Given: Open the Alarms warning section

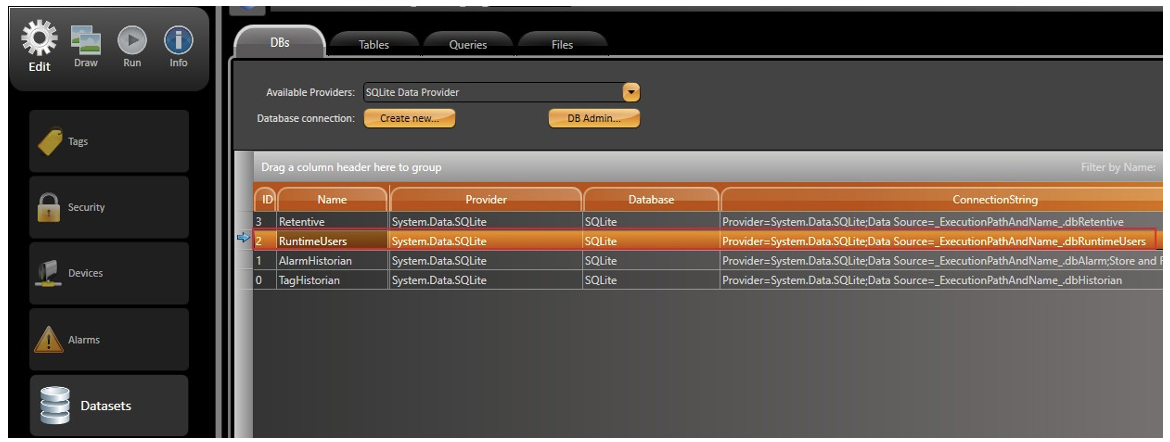Looking at the screenshot, I should (110, 340).
